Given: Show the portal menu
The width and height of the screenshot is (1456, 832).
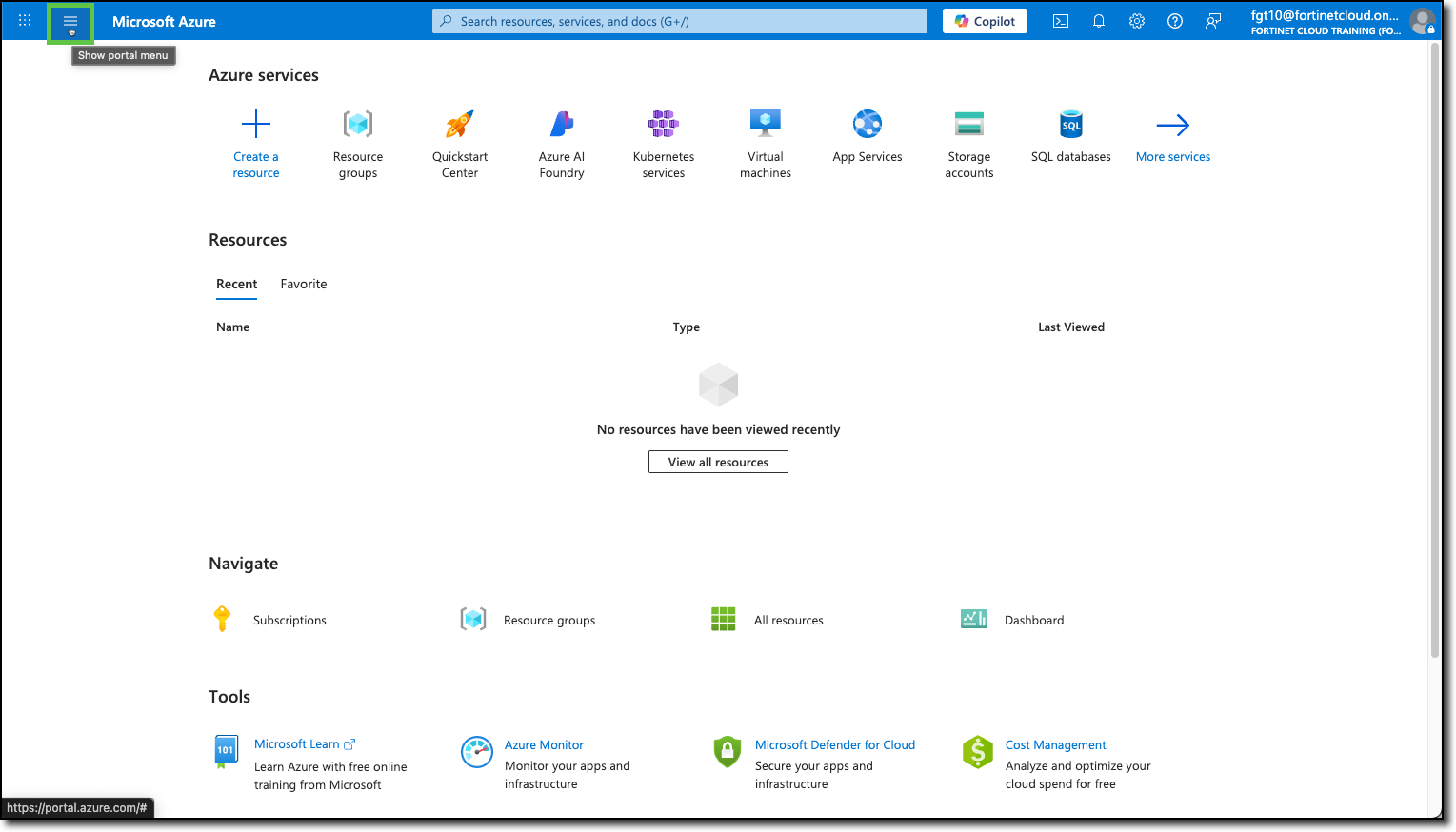Looking at the screenshot, I should (70, 20).
